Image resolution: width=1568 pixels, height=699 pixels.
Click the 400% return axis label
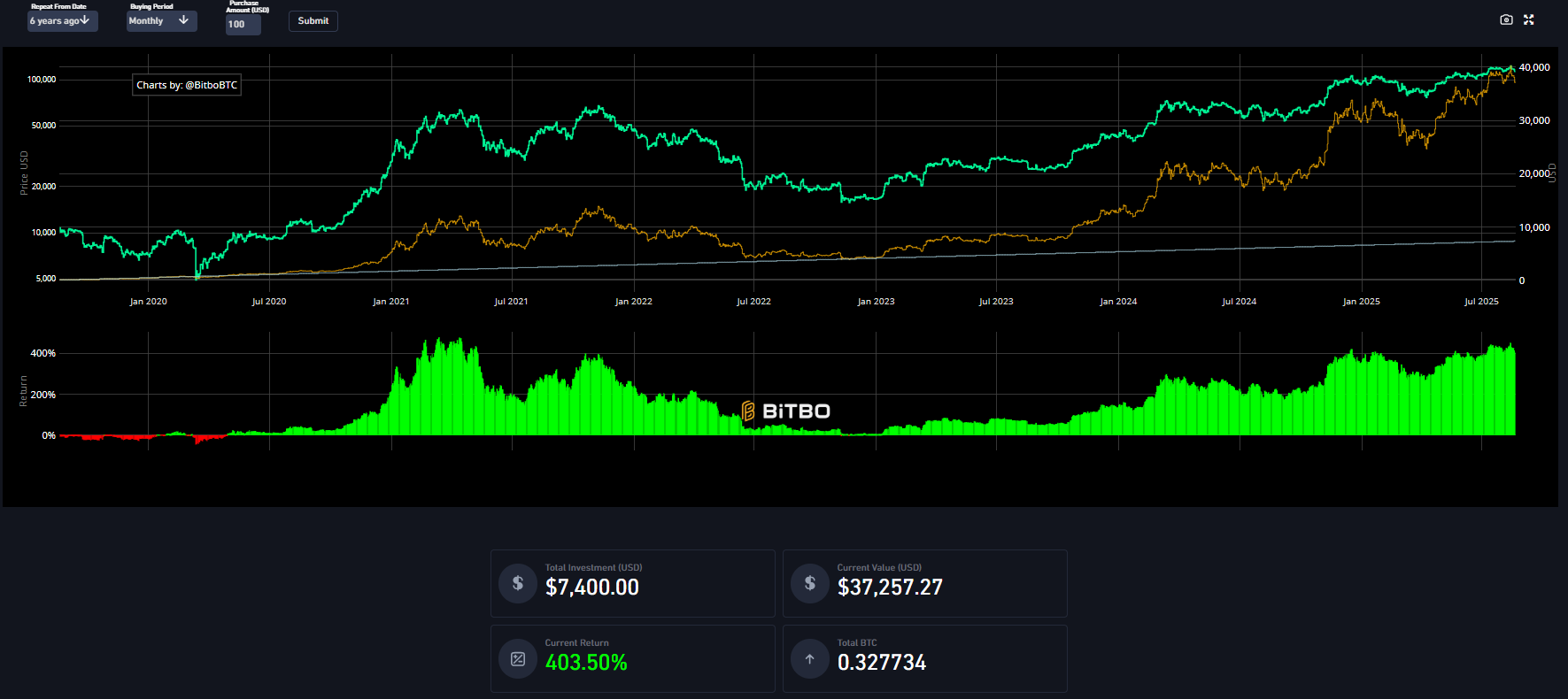click(x=42, y=353)
